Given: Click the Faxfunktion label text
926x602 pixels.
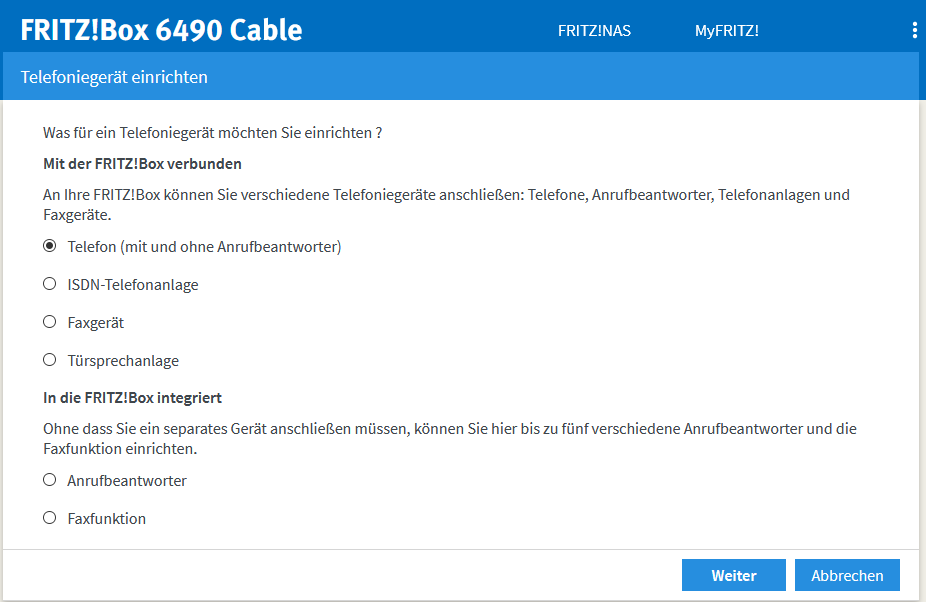Looking at the screenshot, I should tap(107, 519).
